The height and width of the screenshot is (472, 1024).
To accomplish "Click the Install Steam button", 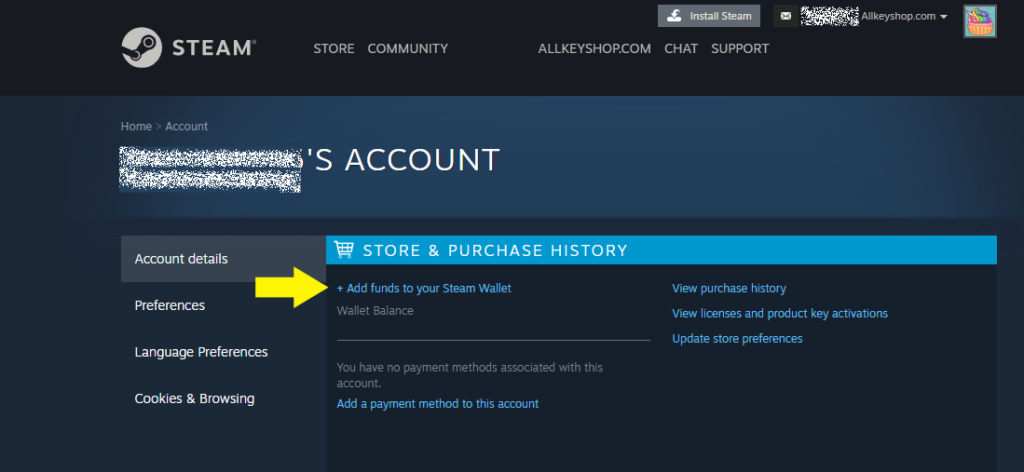I will tap(708, 16).
